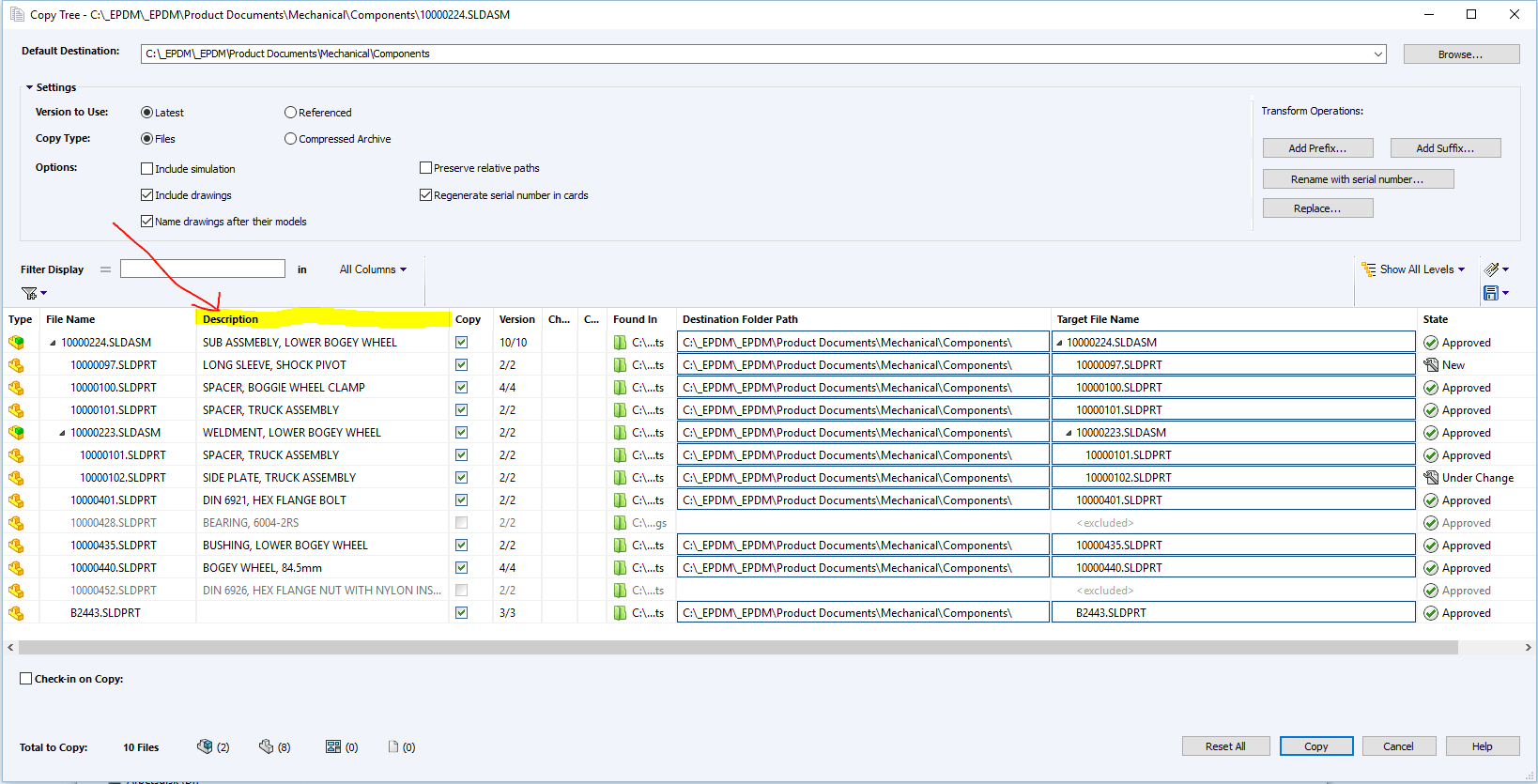The height and width of the screenshot is (784, 1538).
Task: Click the green Found In folder icon for B2443.SLDPRT
Action: coord(620,613)
